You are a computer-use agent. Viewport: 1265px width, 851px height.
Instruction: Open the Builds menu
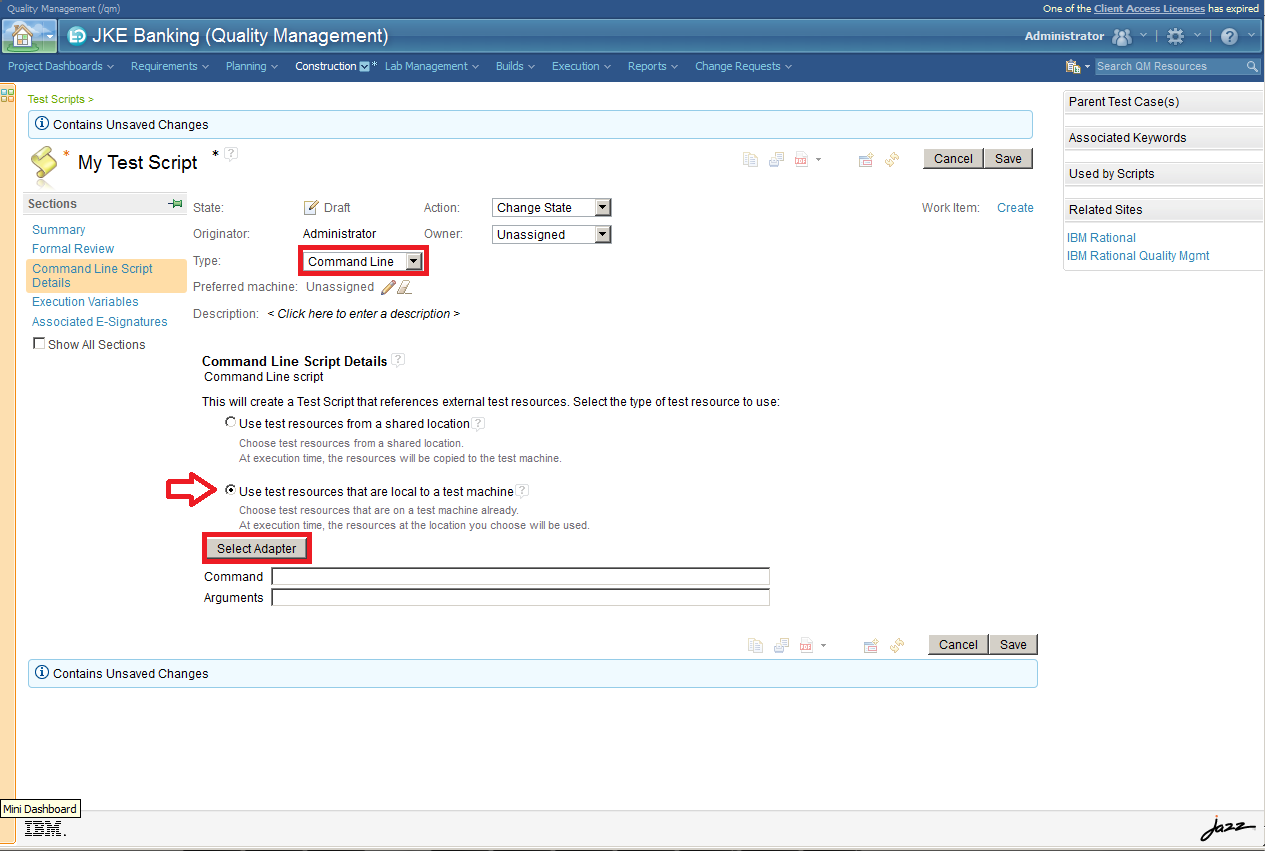pos(516,66)
